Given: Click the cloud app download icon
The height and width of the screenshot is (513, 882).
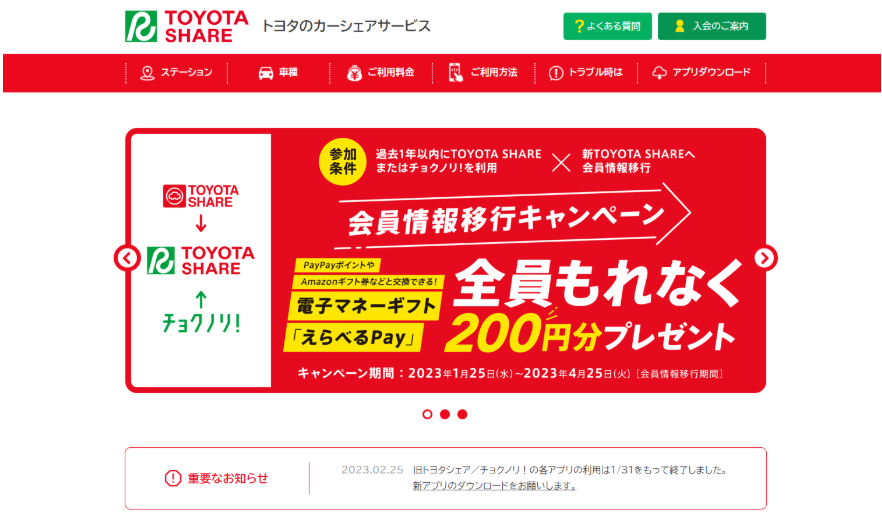Looking at the screenshot, I should click(659, 73).
